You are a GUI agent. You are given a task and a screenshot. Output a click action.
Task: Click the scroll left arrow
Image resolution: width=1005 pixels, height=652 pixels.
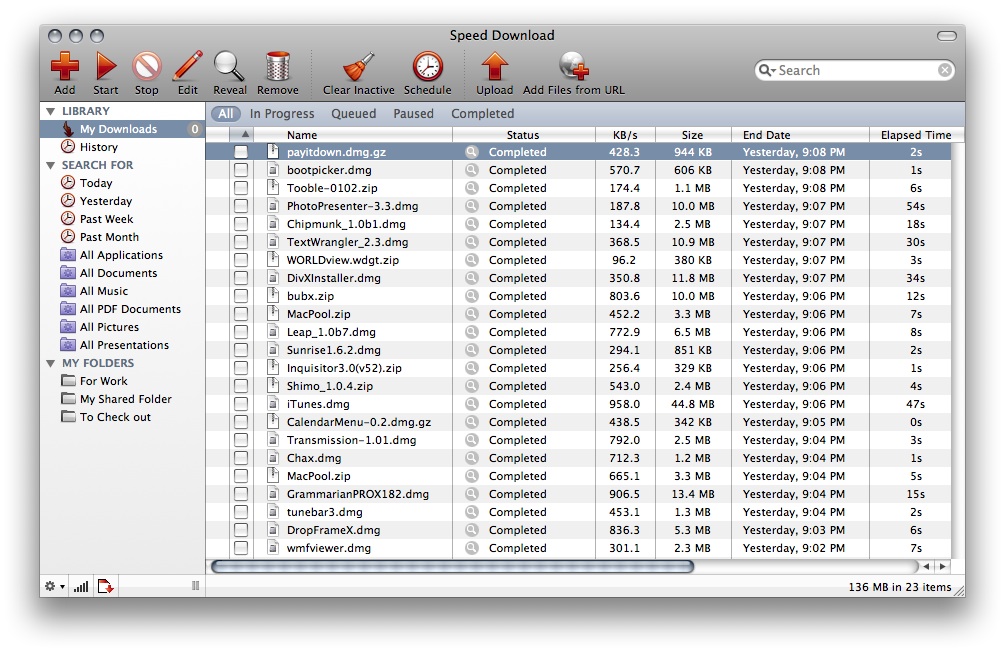click(926, 567)
